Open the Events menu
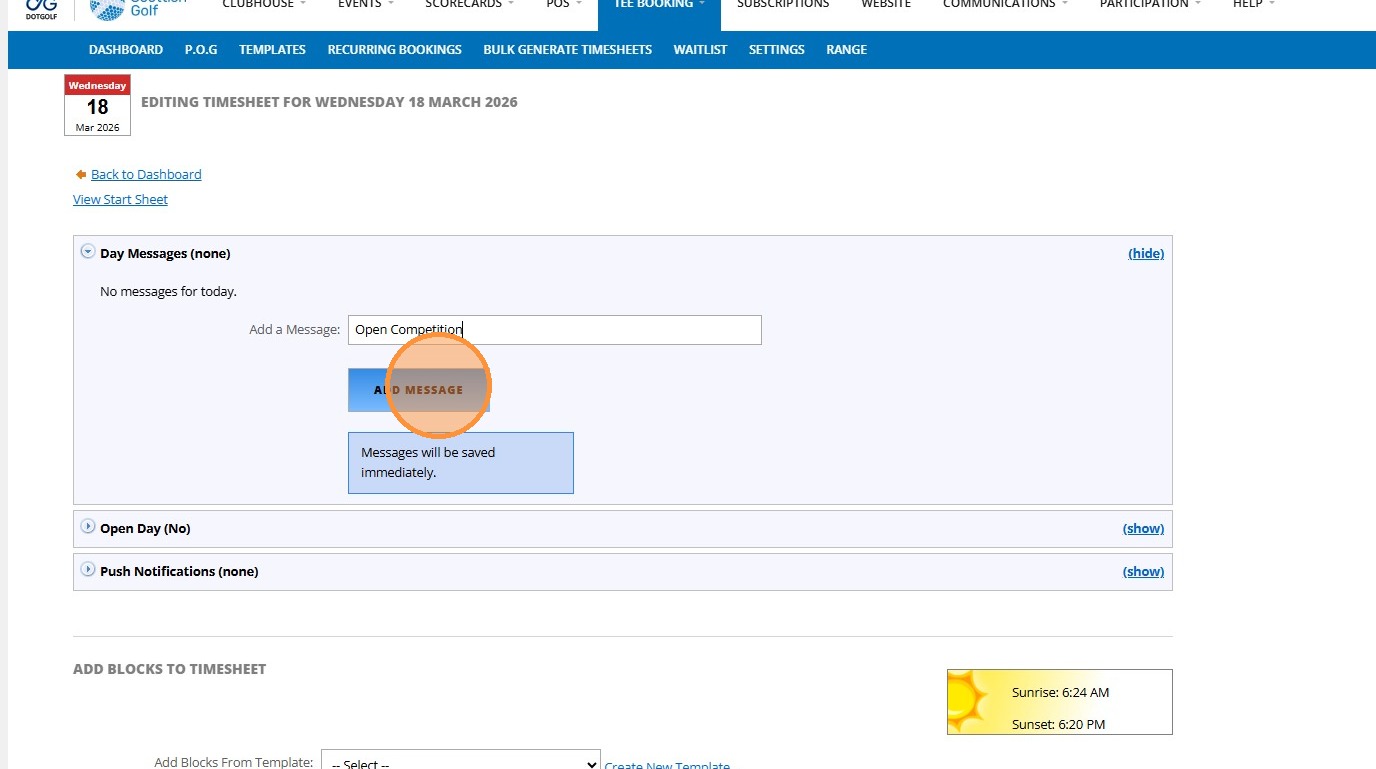The image size is (1376, 769). (365, 5)
